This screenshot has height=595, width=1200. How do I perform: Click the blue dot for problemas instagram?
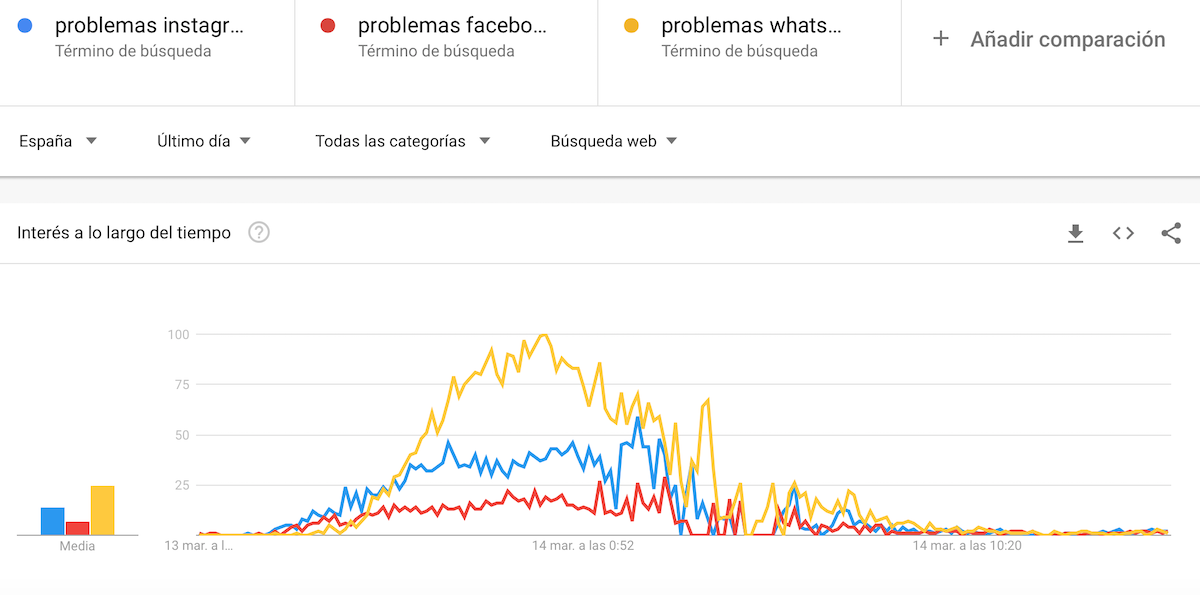pyautogui.click(x=26, y=25)
